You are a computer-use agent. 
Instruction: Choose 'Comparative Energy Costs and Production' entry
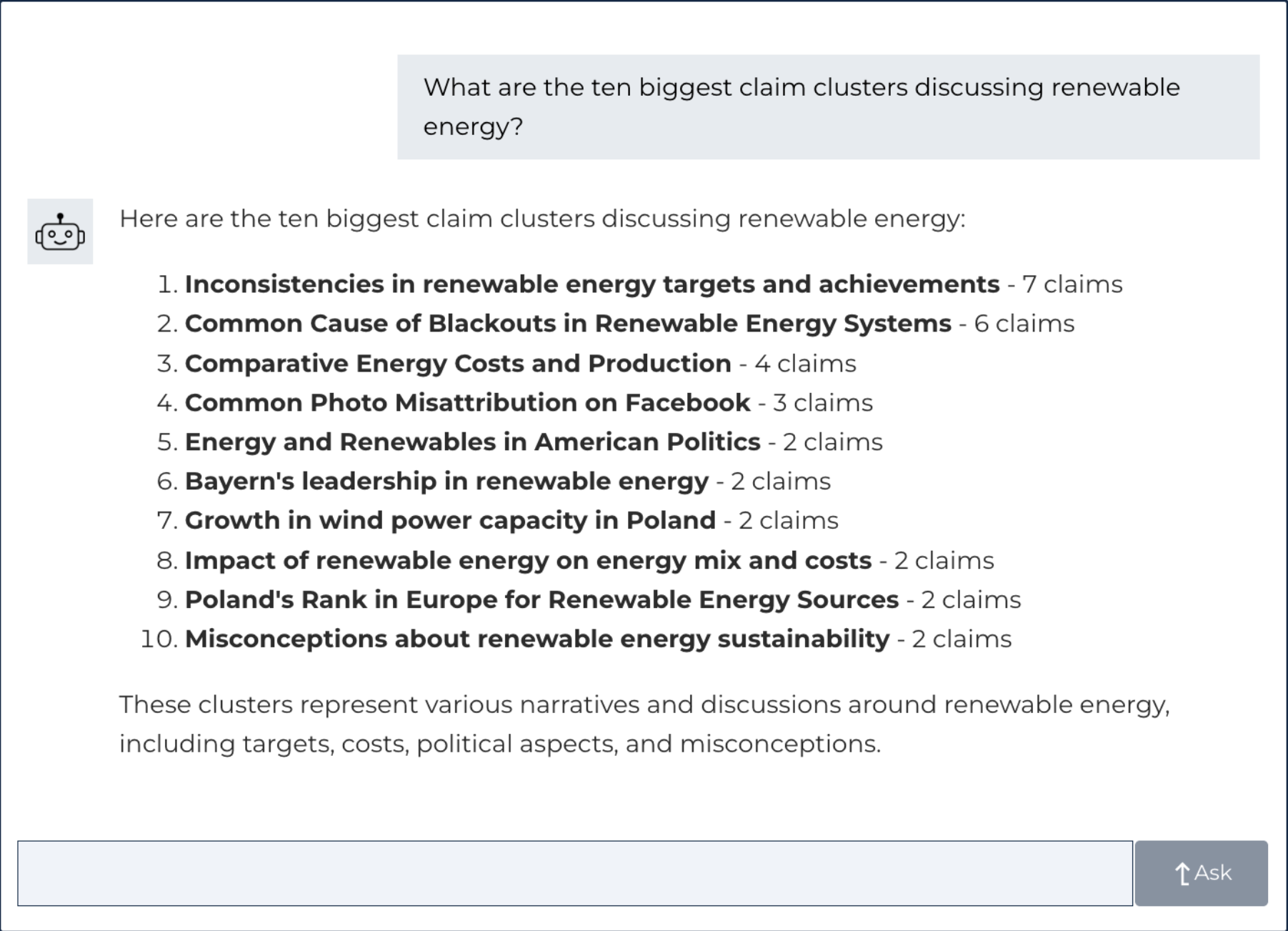point(457,364)
